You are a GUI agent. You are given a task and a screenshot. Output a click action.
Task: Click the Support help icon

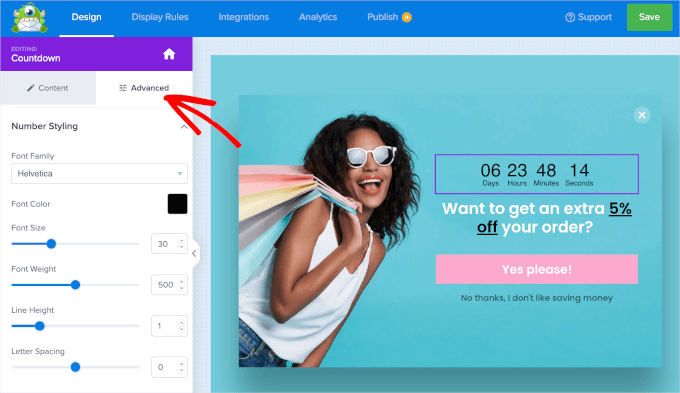pyautogui.click(x=570, y=17)
